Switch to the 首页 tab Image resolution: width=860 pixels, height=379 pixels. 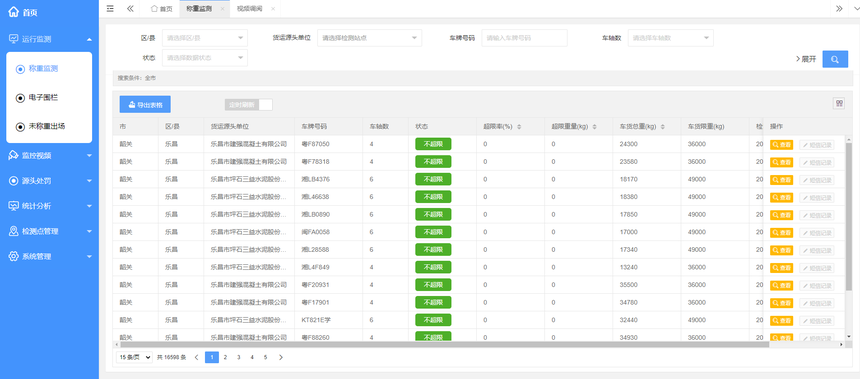161,9
